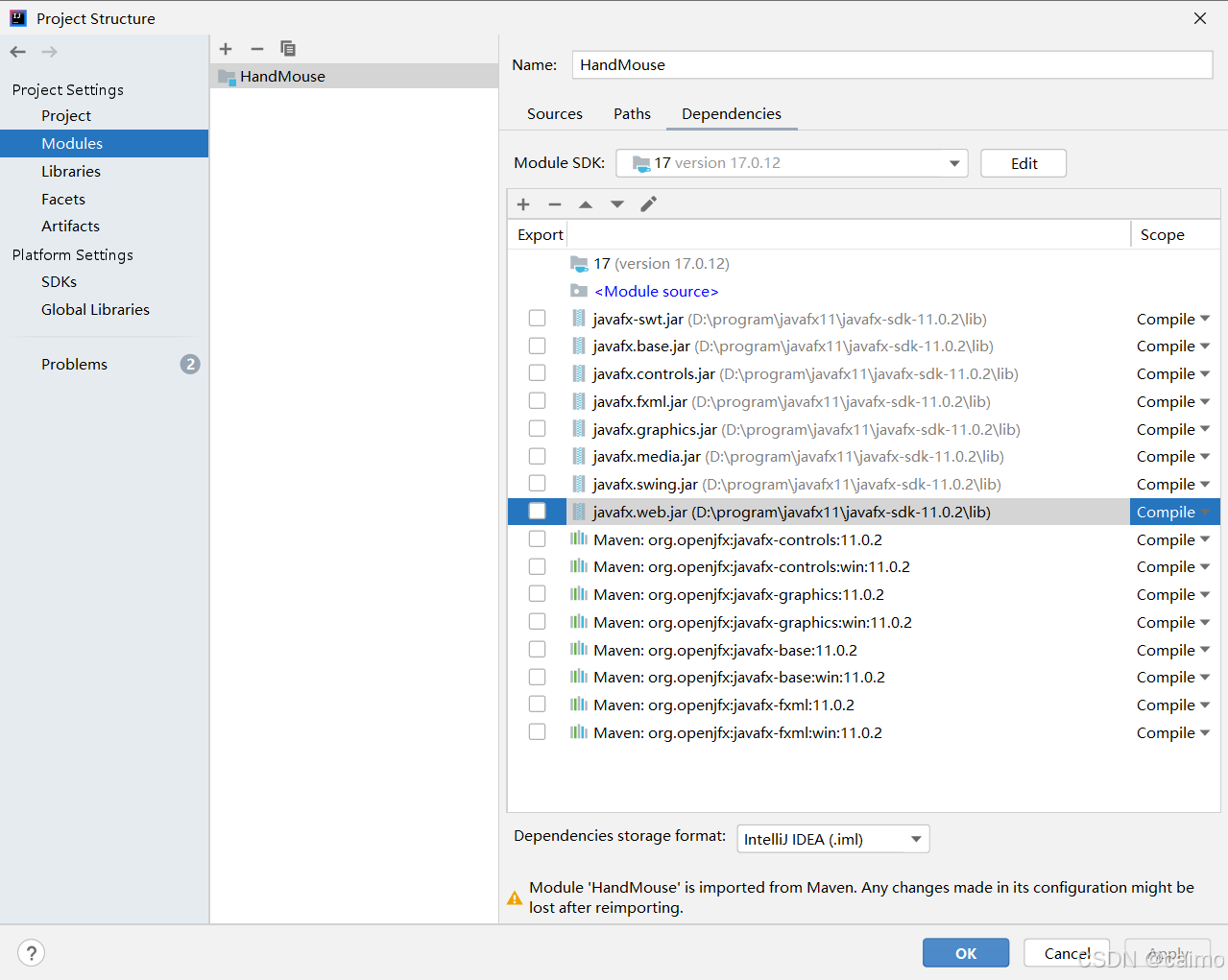Click the SDK folder icon next to 17 (version 17.0.12)
The height and width of the screenshot is (980, 1228).
pos(579,263)
